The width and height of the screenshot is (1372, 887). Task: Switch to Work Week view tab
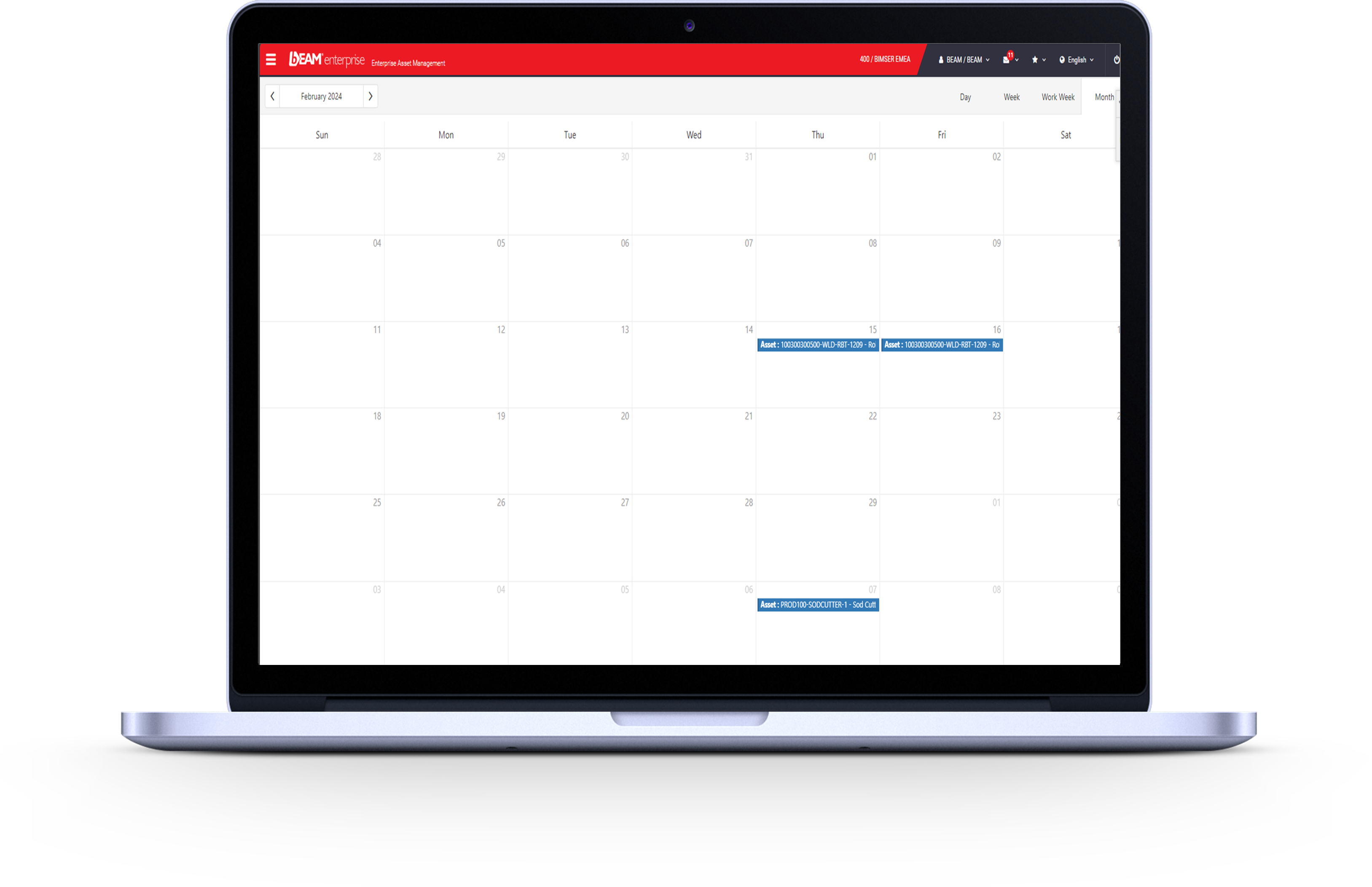click(x=1057, y=97)
